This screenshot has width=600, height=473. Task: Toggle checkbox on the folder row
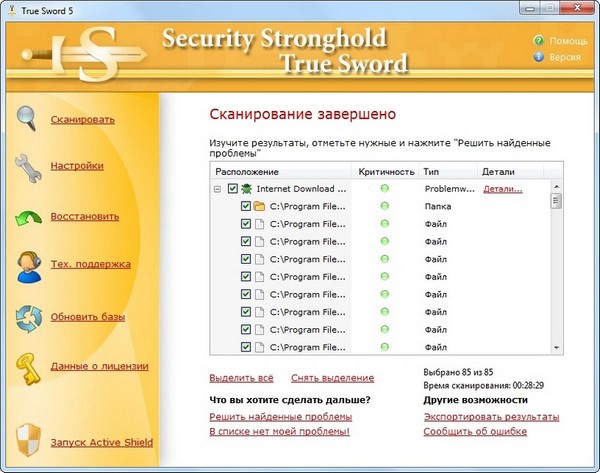pyautogui.click(x=246, y=207)
